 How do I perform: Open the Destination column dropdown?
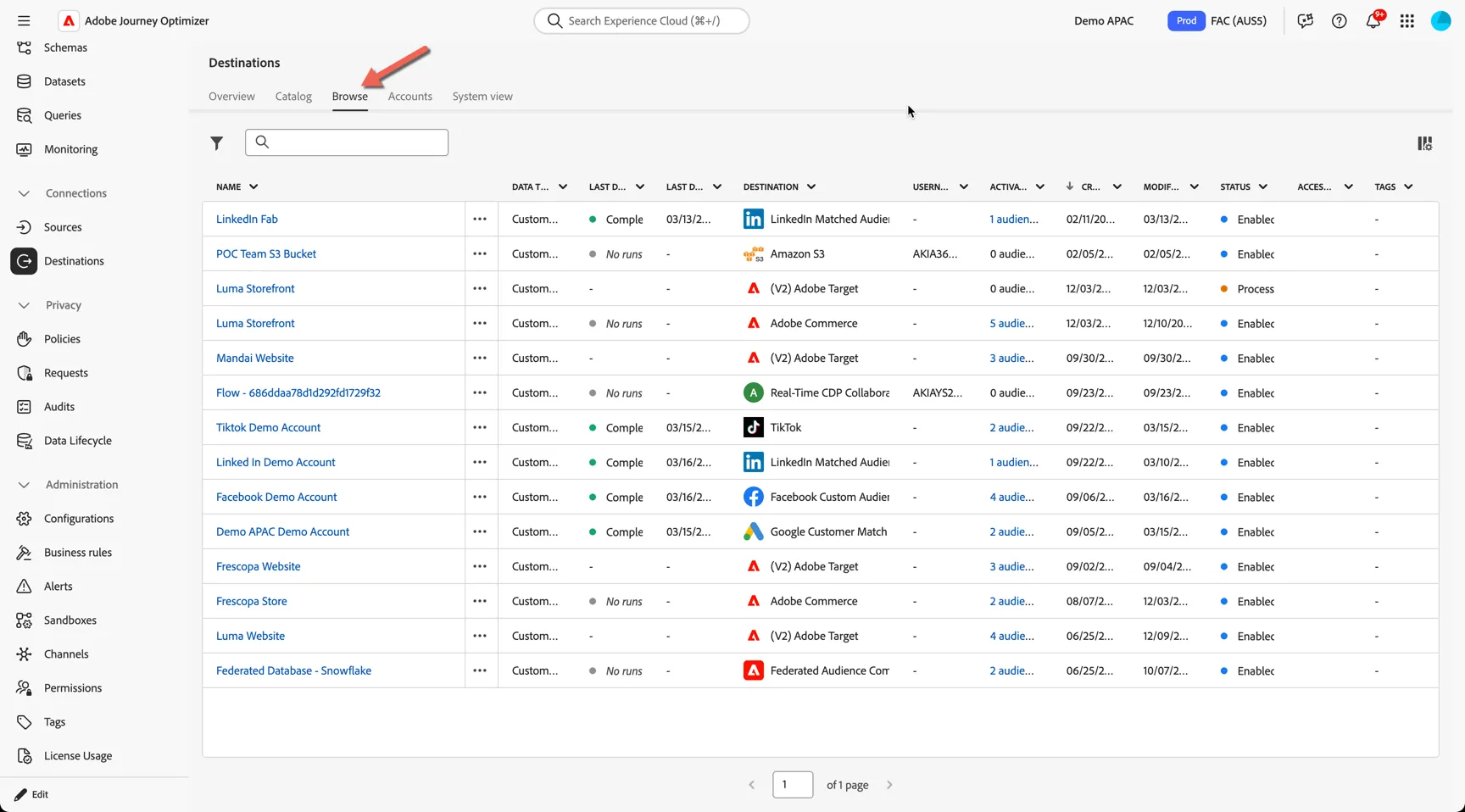click(811, 186)
